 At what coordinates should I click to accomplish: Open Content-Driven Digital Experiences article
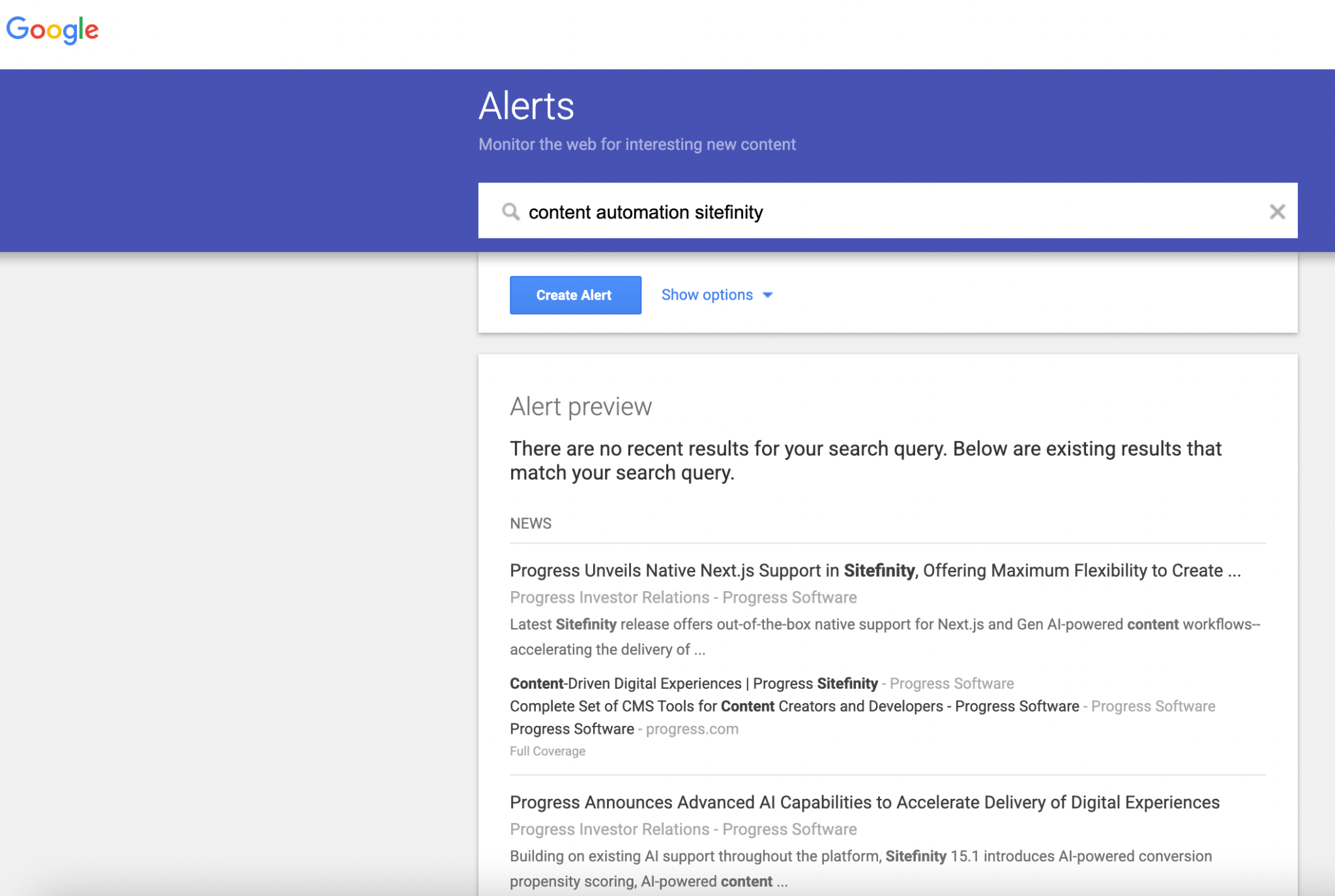coord(694,684)
